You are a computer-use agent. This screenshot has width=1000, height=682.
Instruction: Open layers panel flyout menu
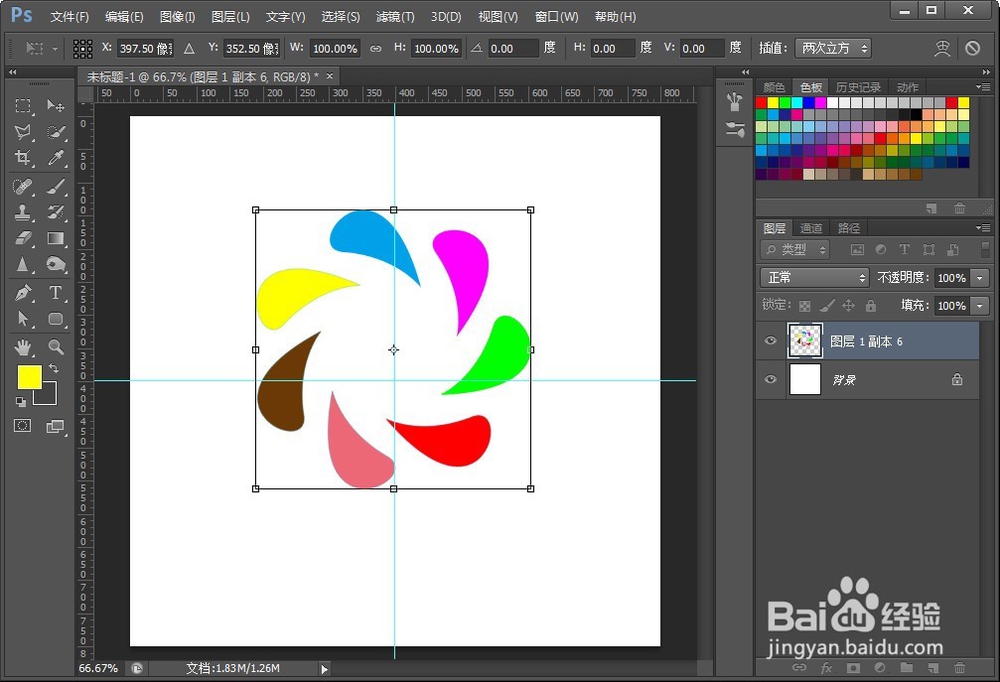[x=983, y=228]
